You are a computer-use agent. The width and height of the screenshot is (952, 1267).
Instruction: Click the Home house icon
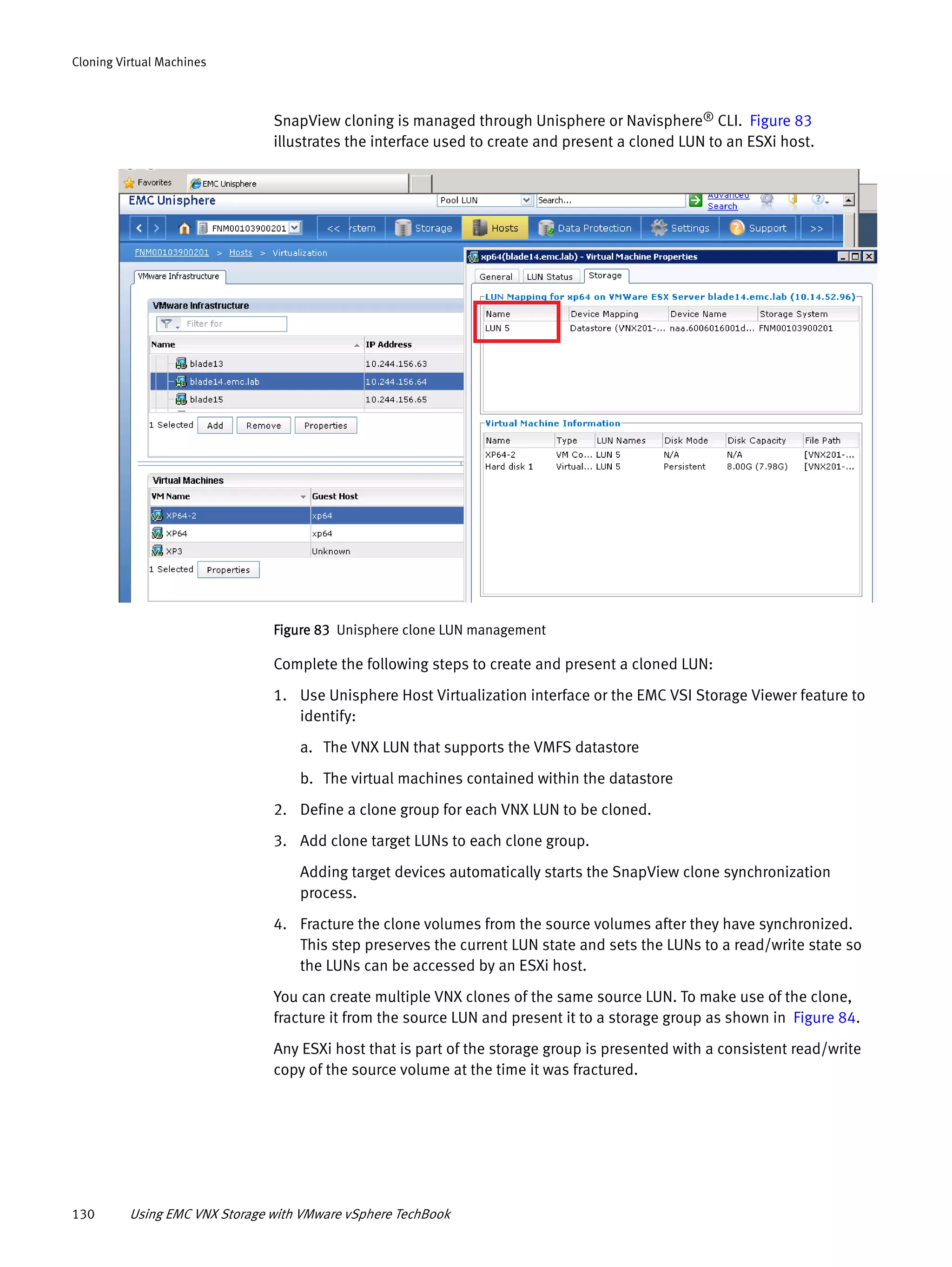[184, 228]
